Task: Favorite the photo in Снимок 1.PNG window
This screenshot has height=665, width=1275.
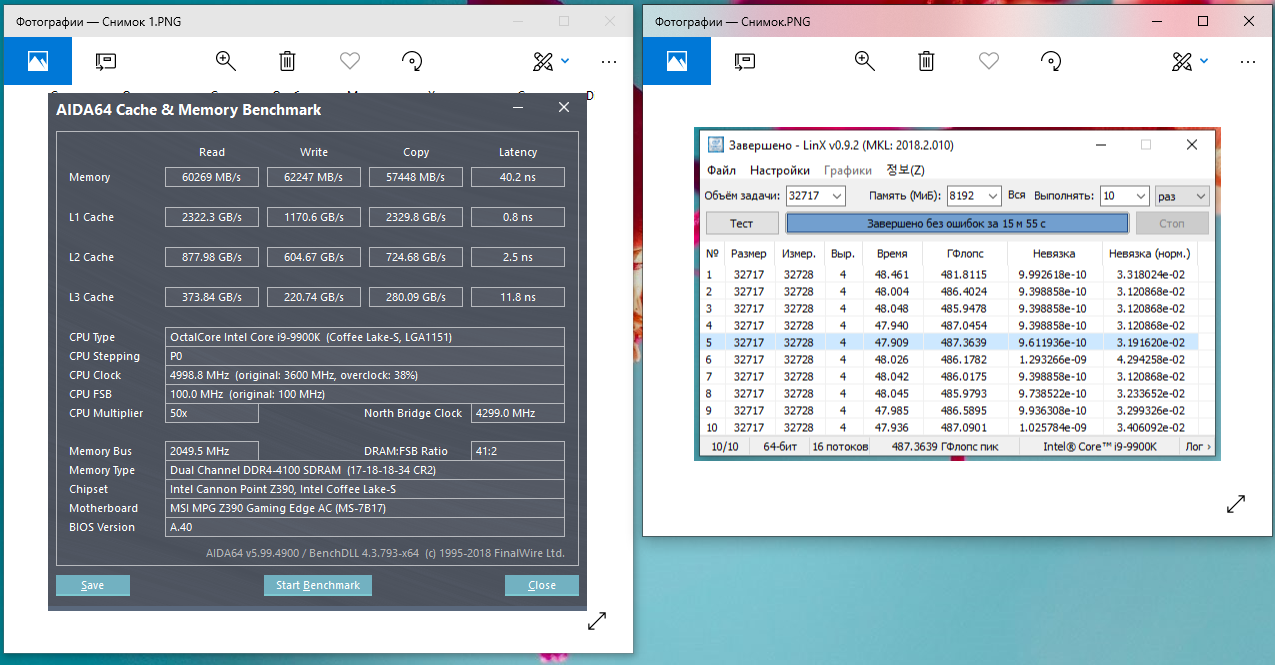Action: pyautogui.click(x=349, y=61)
